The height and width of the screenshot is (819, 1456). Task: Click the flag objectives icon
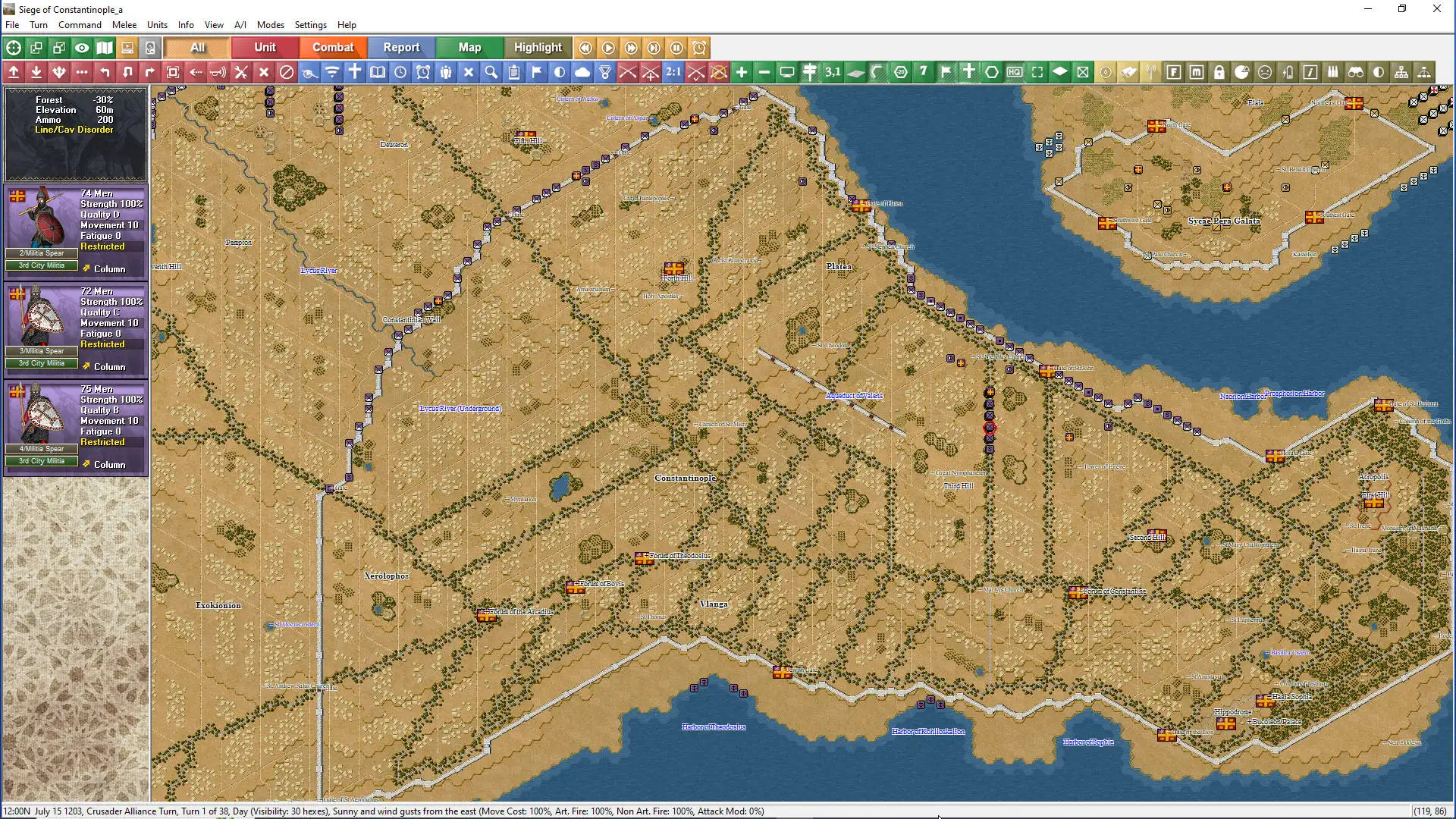coord(537,72)
